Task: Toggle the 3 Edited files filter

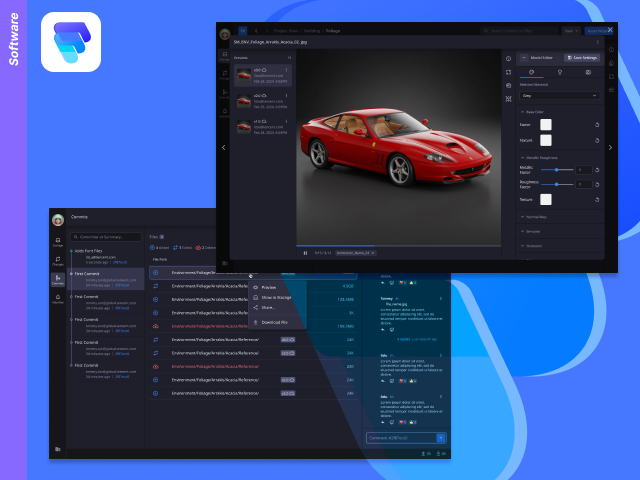Action: click(182, 248)
